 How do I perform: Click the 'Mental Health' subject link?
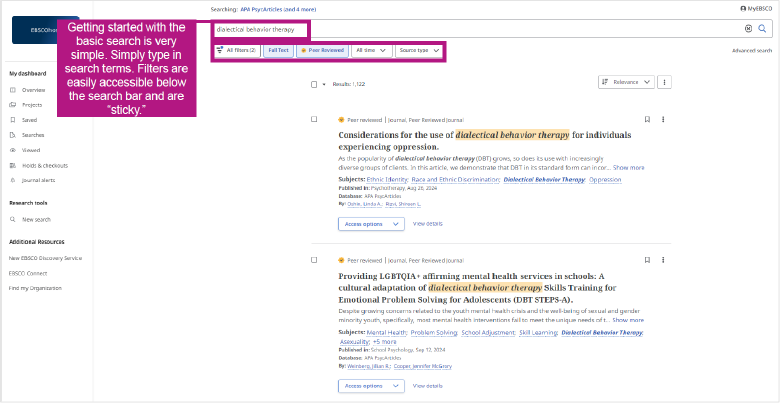tap(387, 332)
